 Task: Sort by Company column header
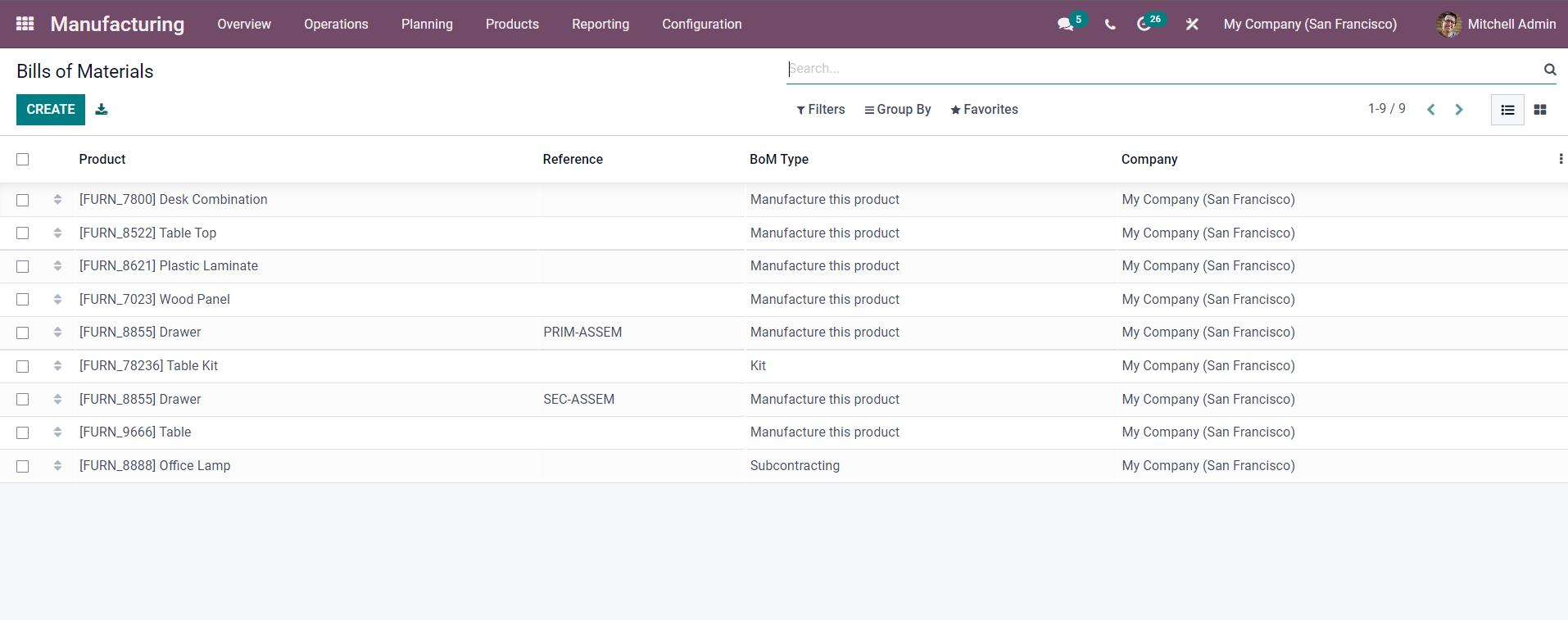(1149, 160)
